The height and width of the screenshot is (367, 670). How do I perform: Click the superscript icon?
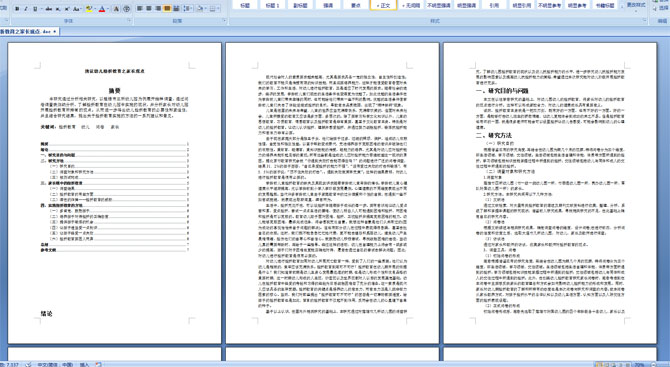[x=67, y=9]
